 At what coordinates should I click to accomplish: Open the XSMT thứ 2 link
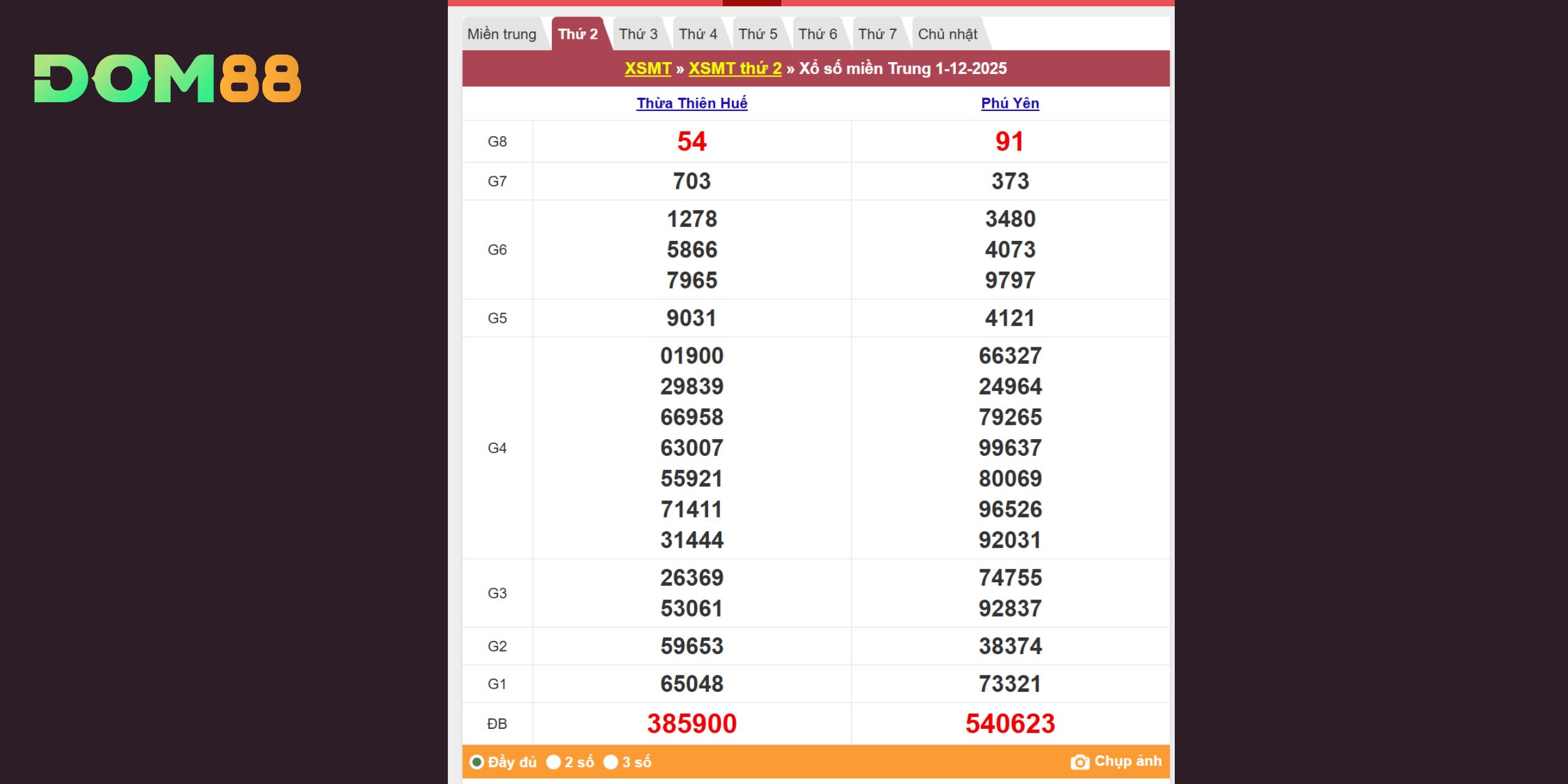tap(735, 68)
